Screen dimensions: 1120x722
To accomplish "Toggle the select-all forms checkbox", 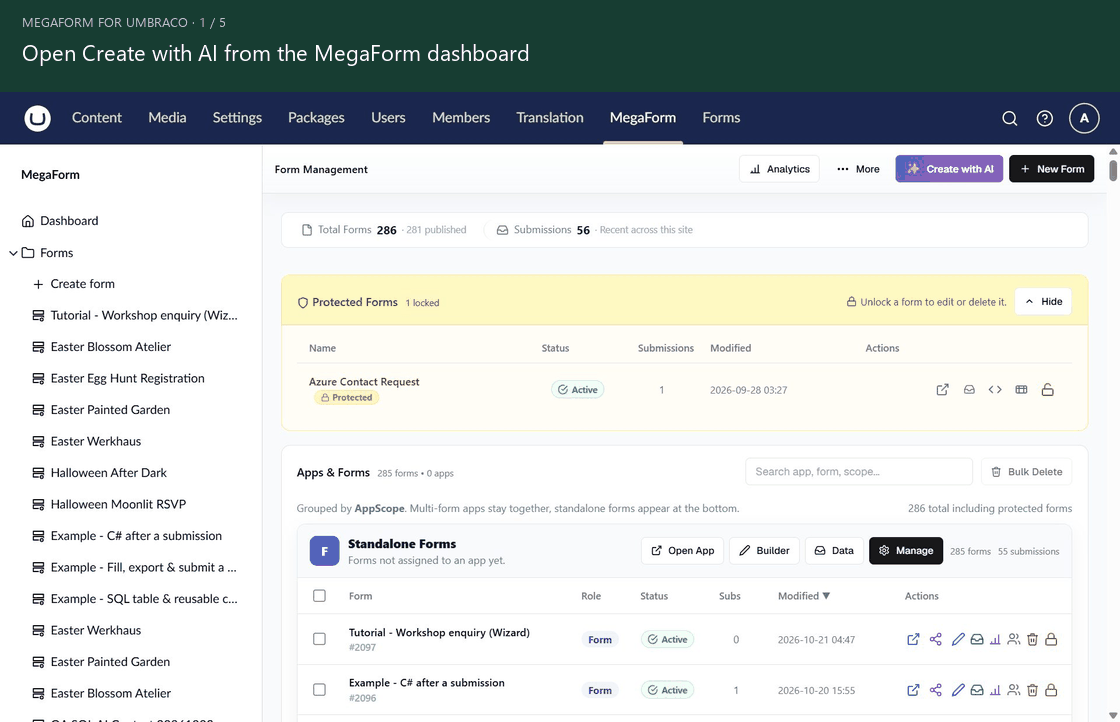I will point(319,596).
